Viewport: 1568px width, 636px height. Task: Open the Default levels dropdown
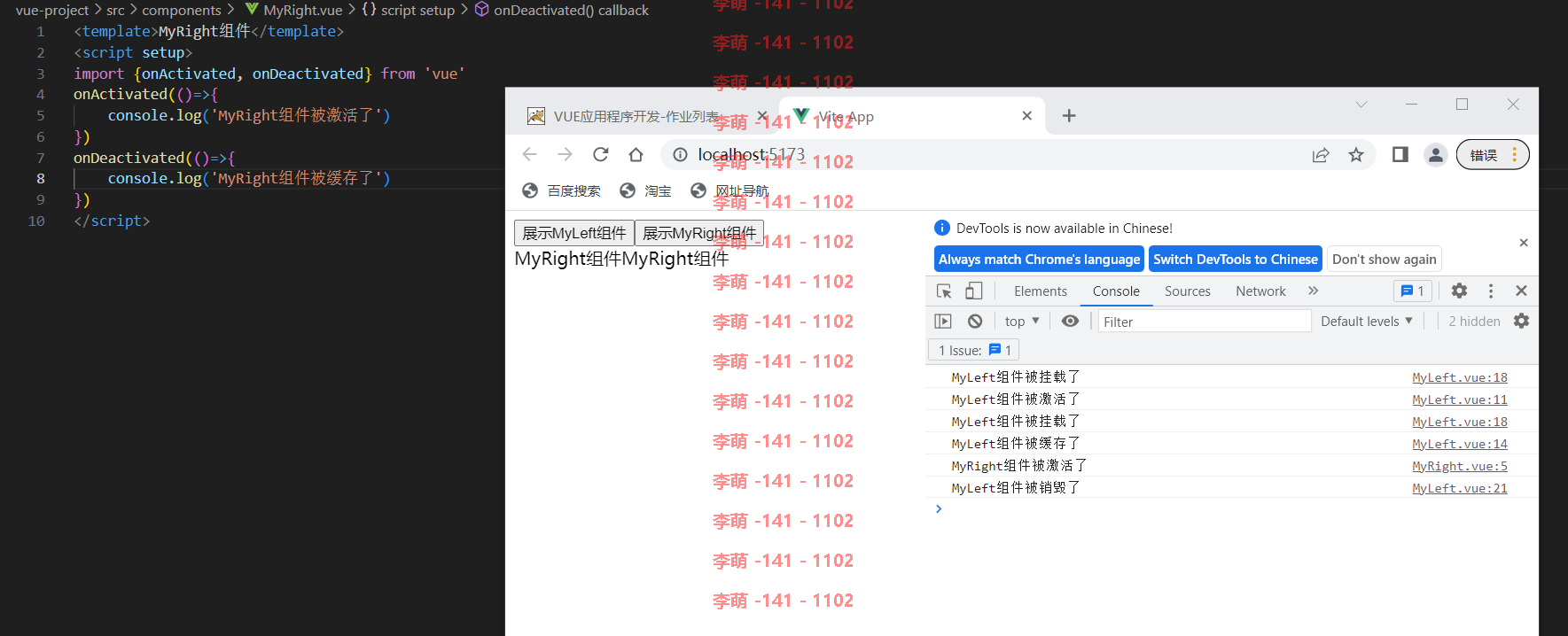point(1367,321)
